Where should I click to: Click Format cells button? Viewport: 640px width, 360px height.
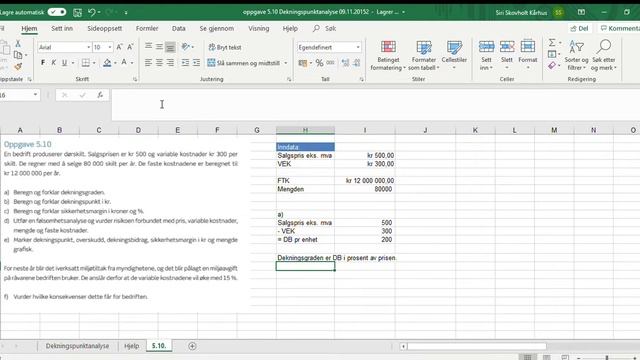528,55
